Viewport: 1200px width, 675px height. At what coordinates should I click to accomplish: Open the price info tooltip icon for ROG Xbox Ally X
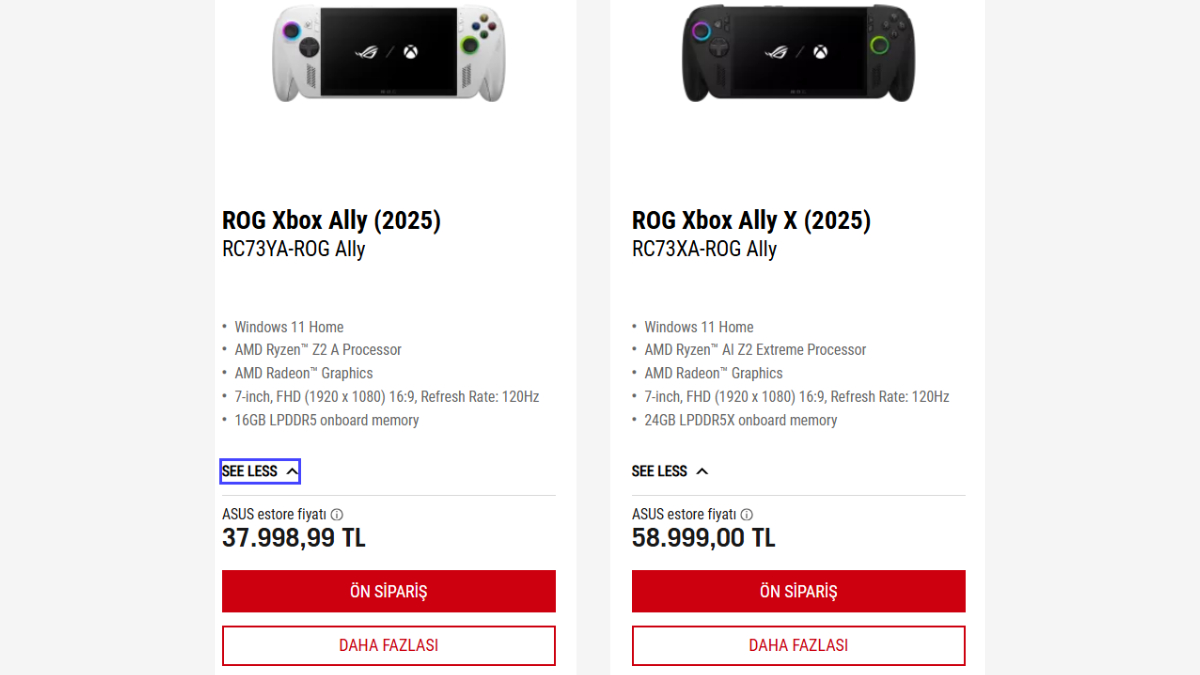[746, 514]
